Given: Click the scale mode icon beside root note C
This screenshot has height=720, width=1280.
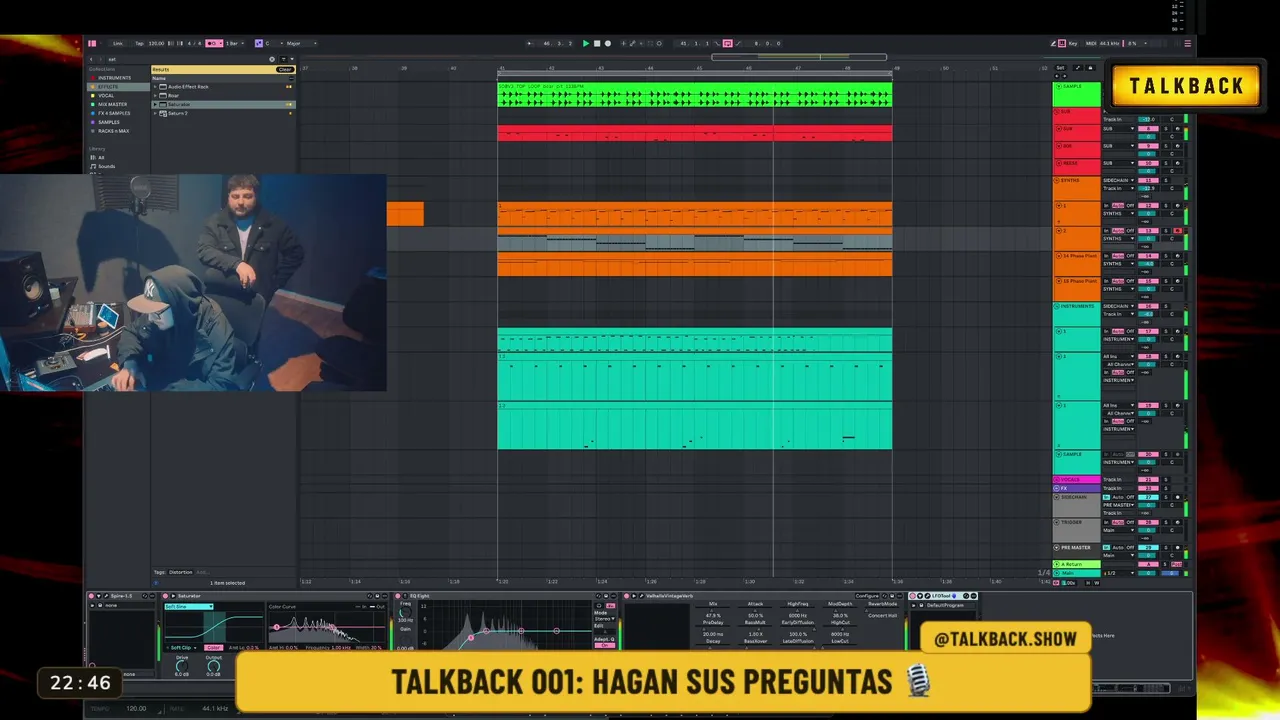Looking at the screenshot, I should pos(259,43).
